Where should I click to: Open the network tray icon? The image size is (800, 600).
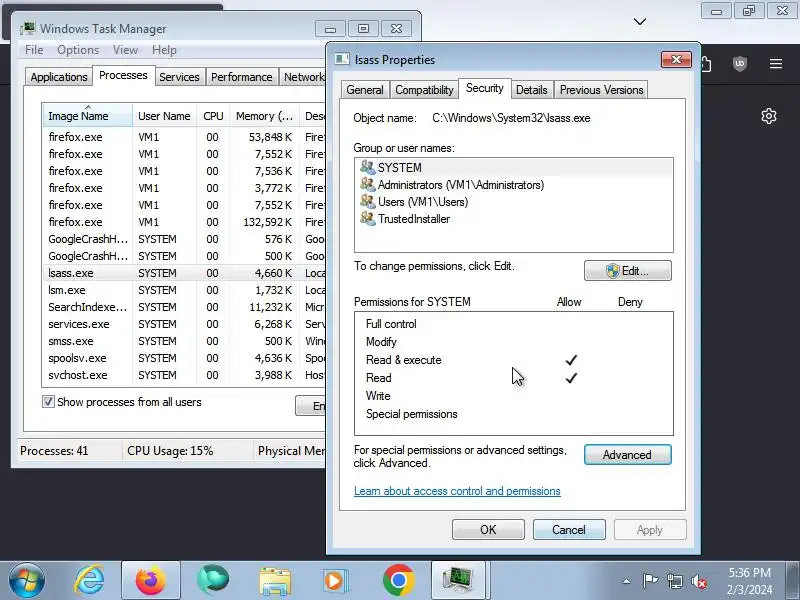point(674,581)
